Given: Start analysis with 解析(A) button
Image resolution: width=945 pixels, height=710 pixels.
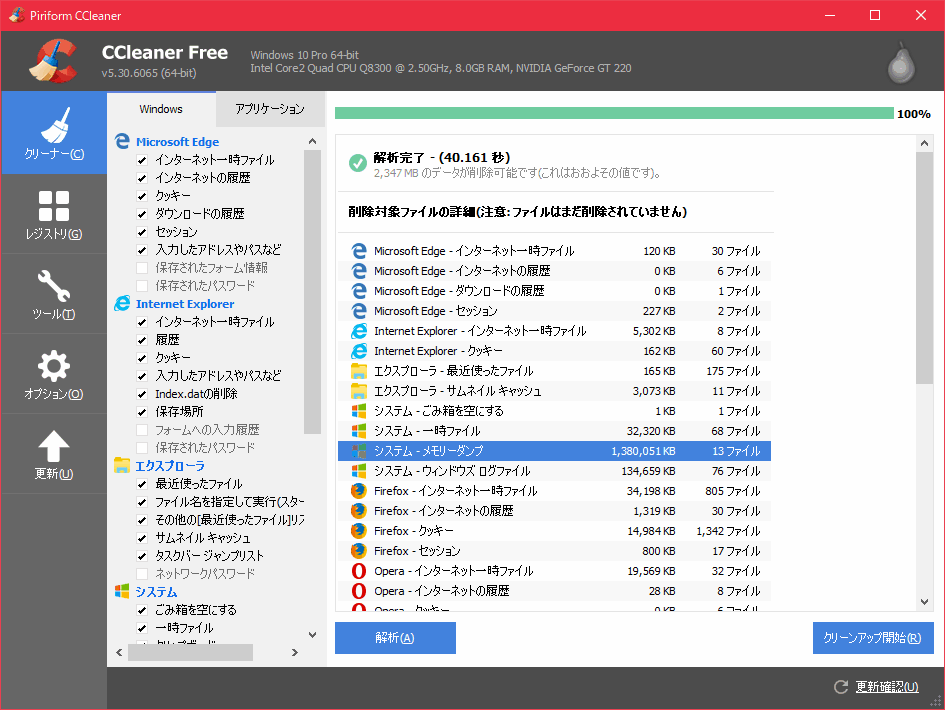Looking at the screenshot, I should pyautogui.click(x=395, y=638).
